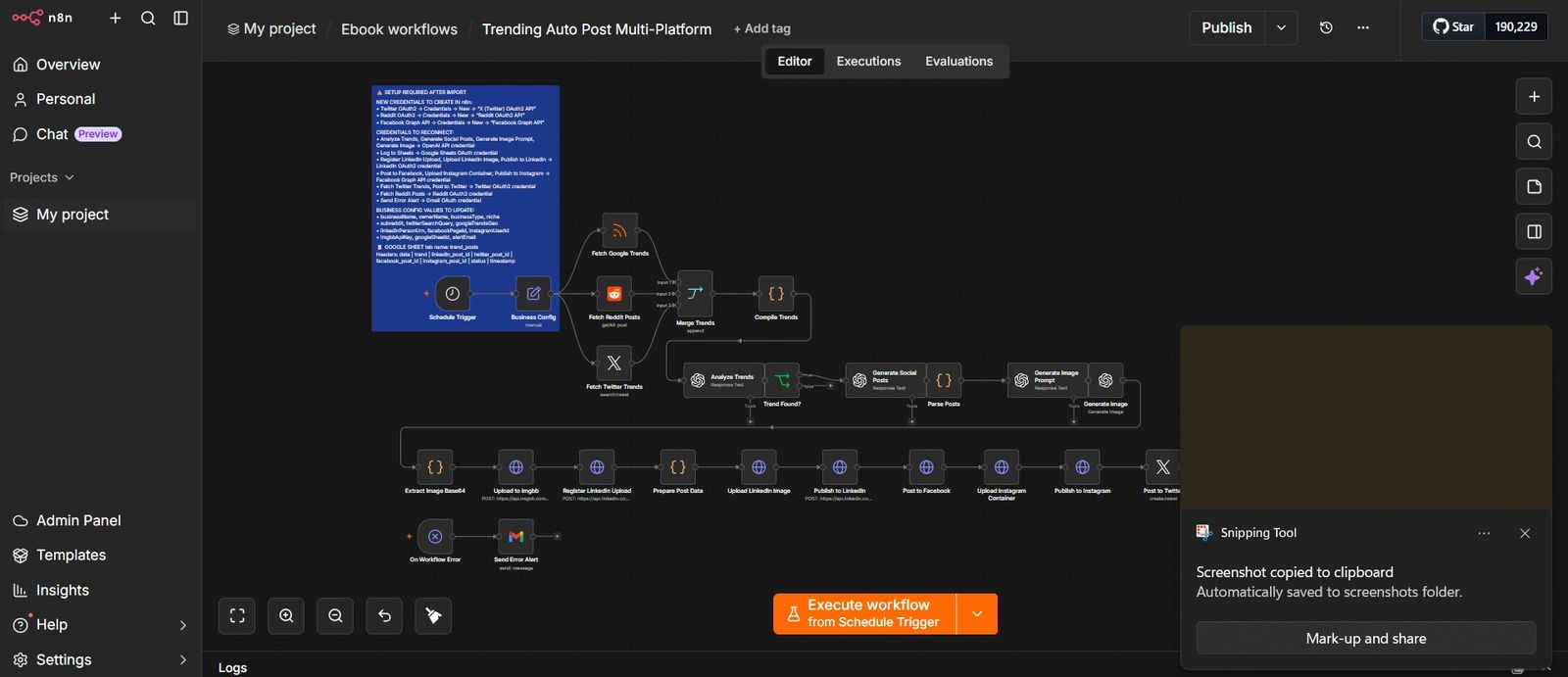Open the AI assistant sparkle button

point(1534,277)
